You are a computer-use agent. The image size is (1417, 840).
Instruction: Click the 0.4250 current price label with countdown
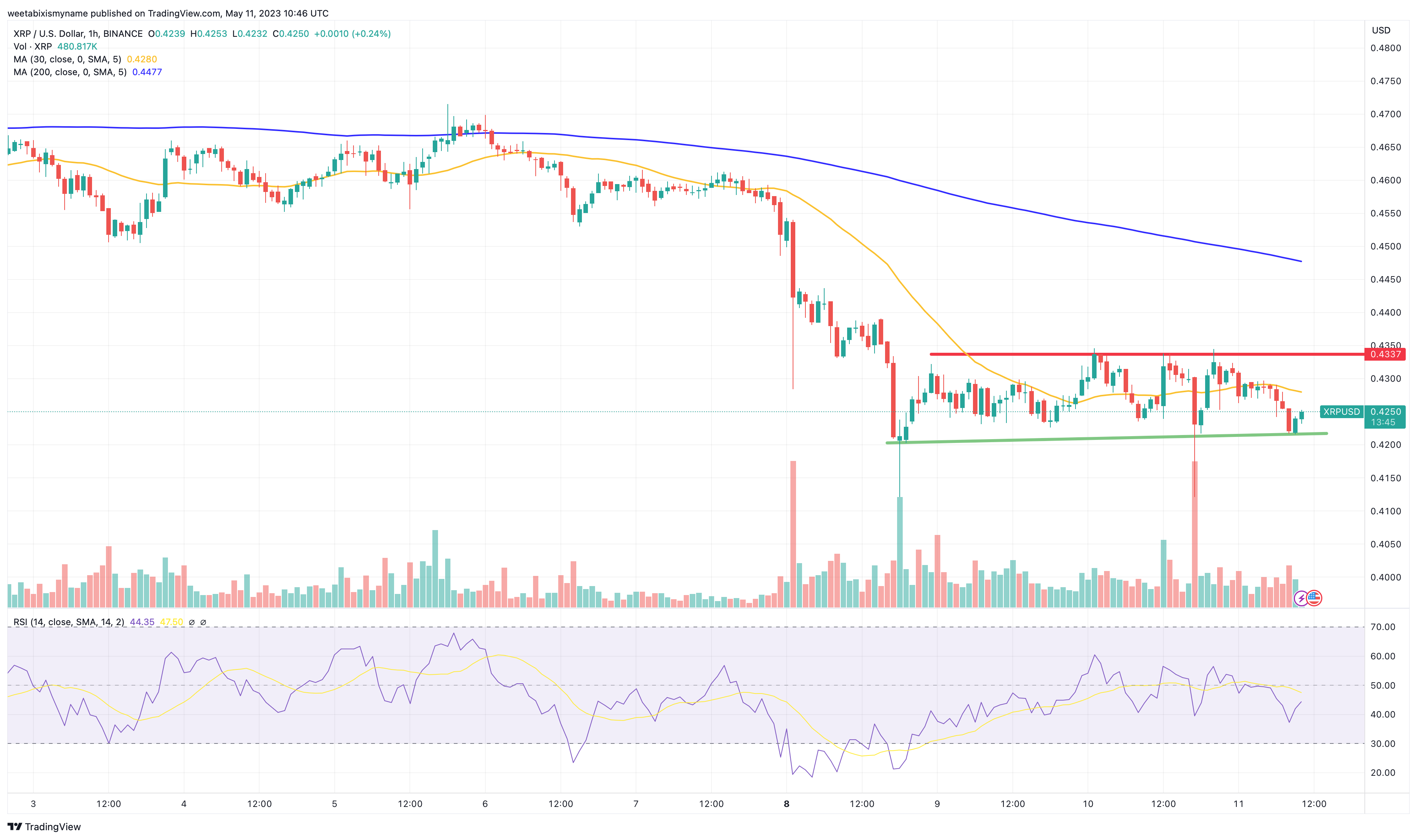[x=1385, y=417]
